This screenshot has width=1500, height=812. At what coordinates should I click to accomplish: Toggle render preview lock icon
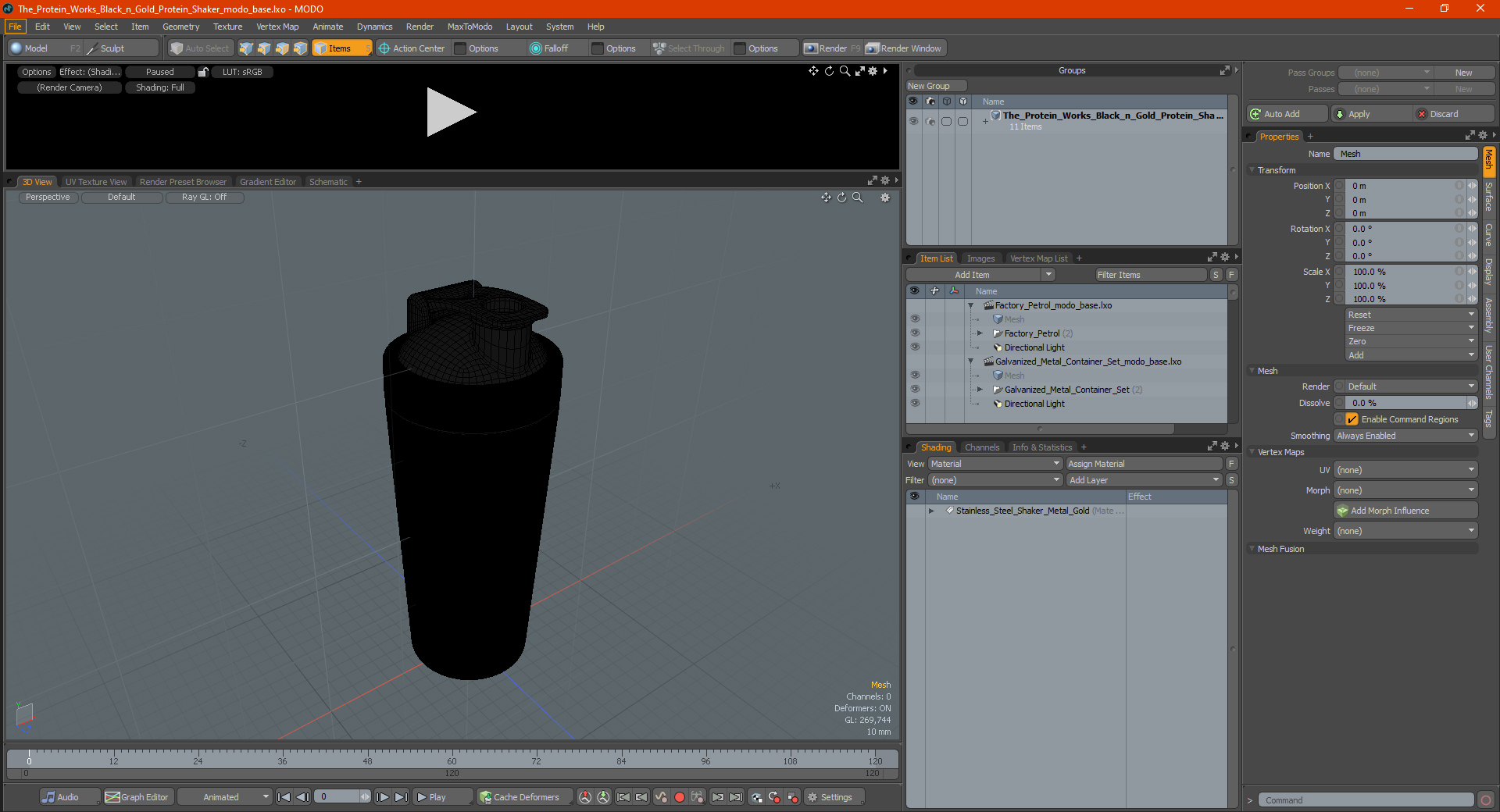[x=203, y=72]
